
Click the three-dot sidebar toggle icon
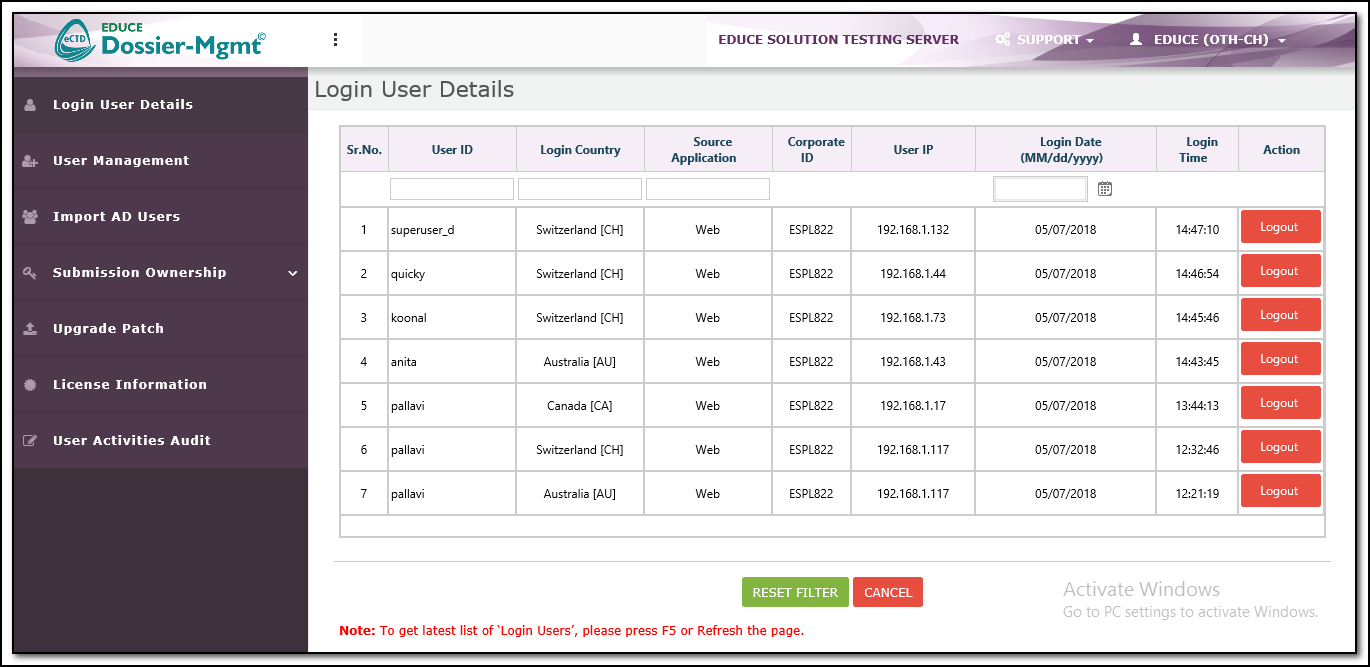coord(335,40)
